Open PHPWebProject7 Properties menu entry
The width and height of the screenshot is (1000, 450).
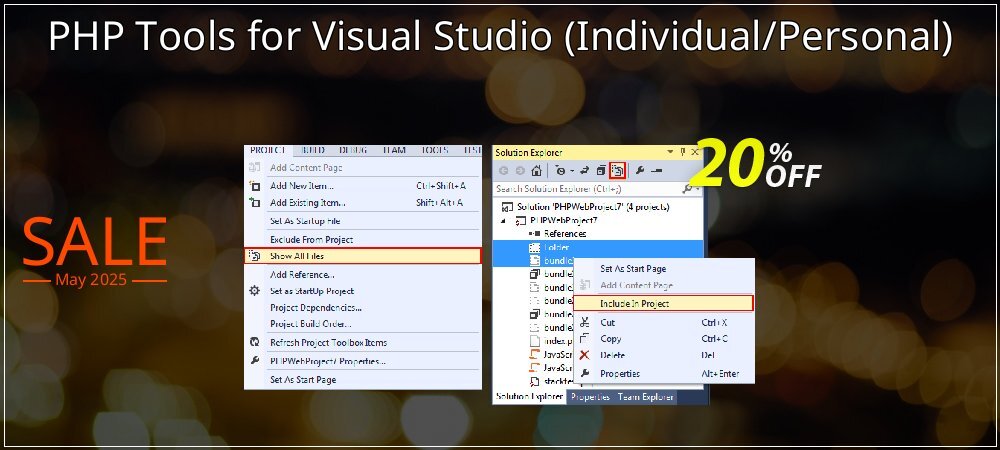point(363,361)
